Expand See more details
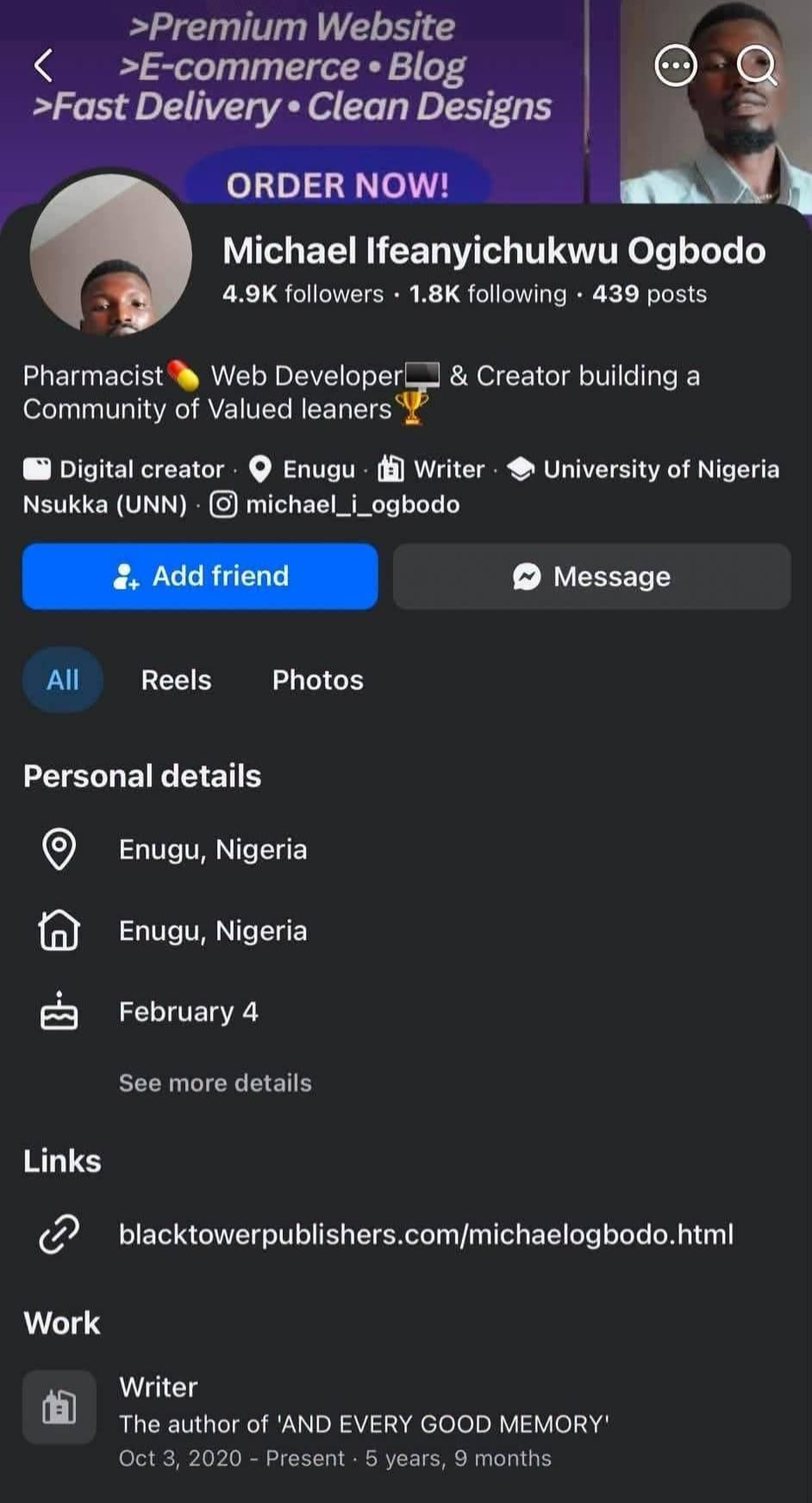The image size is (812, 1503). point(215,1083)
